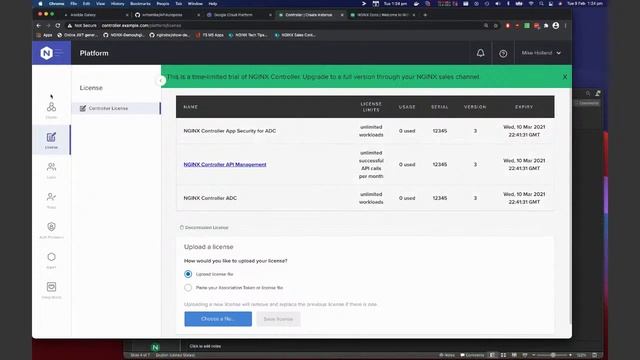Screen dimensions: 640x360
Task: Click the Usage column header
Action: coord(407,107)
